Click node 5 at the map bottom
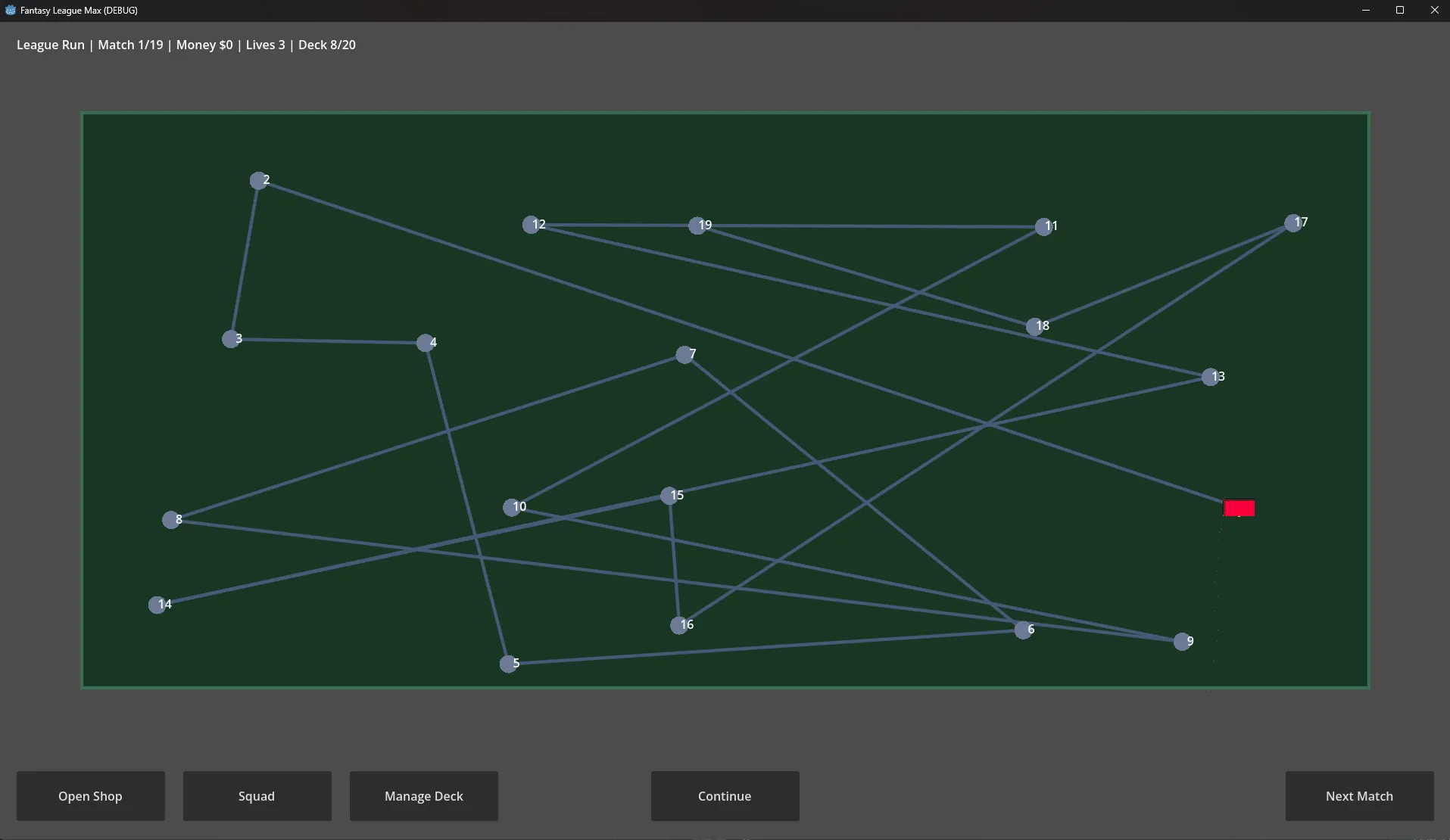The width and height of the screenshot is (1450, 840). tap(510, 664)
